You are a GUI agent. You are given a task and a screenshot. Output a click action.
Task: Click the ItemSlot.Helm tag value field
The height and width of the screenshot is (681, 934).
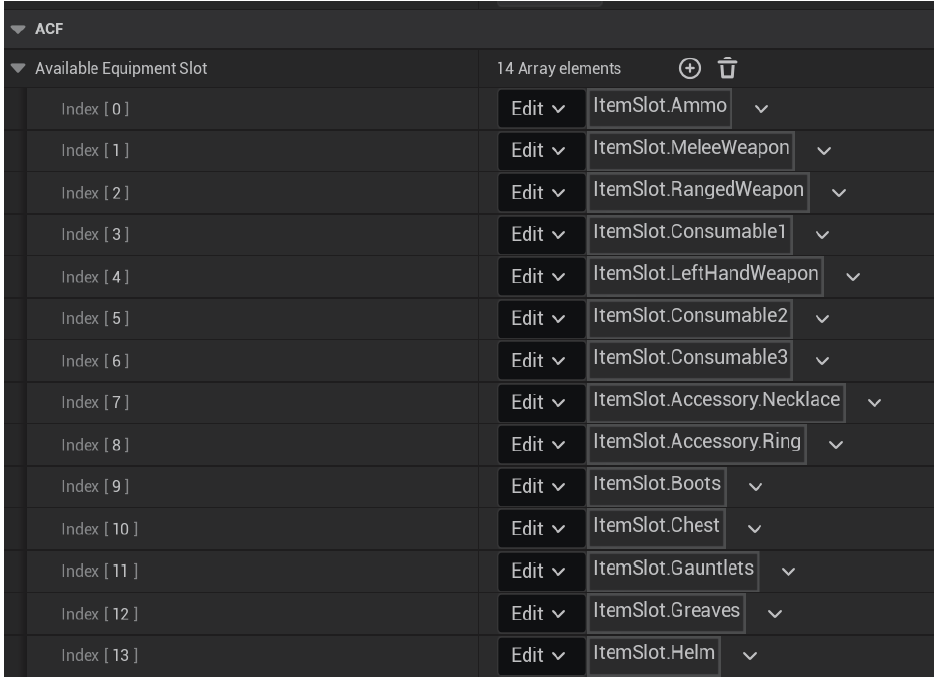click(x=653, y=655)
